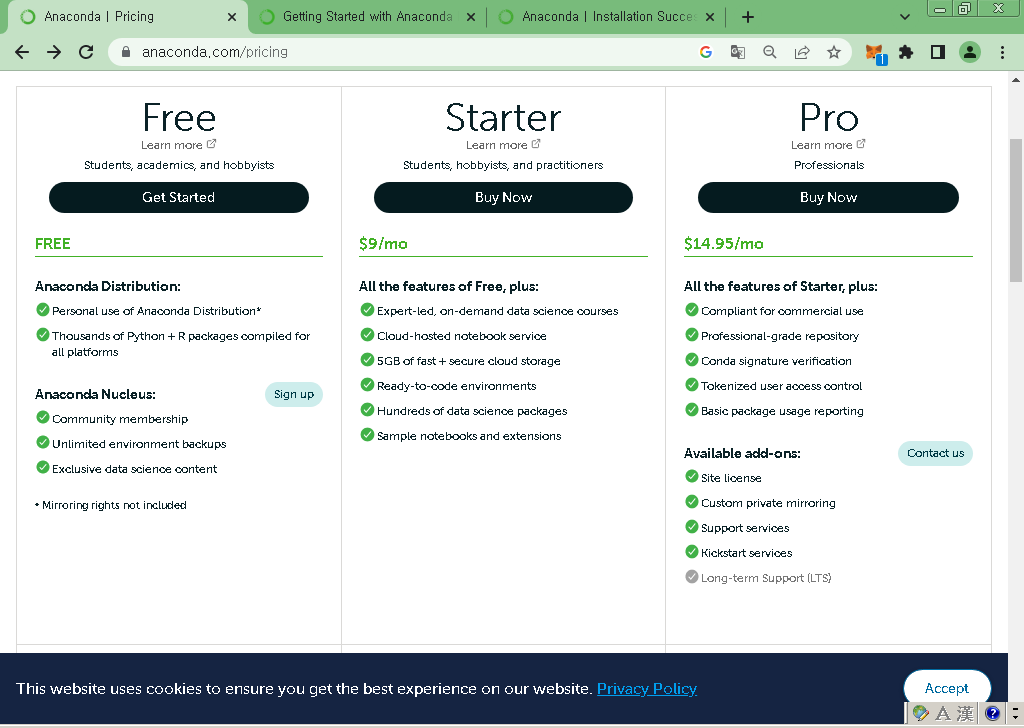
Task: Click Buy Now for Starter plan
Action: [503, 197]
